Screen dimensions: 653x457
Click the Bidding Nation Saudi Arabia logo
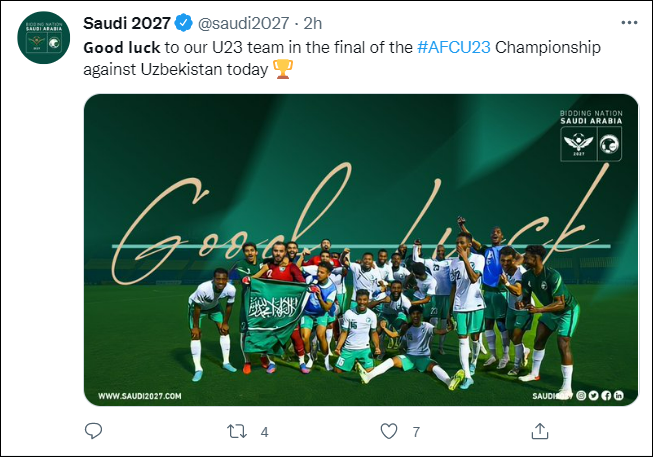(x=591, y=135)
